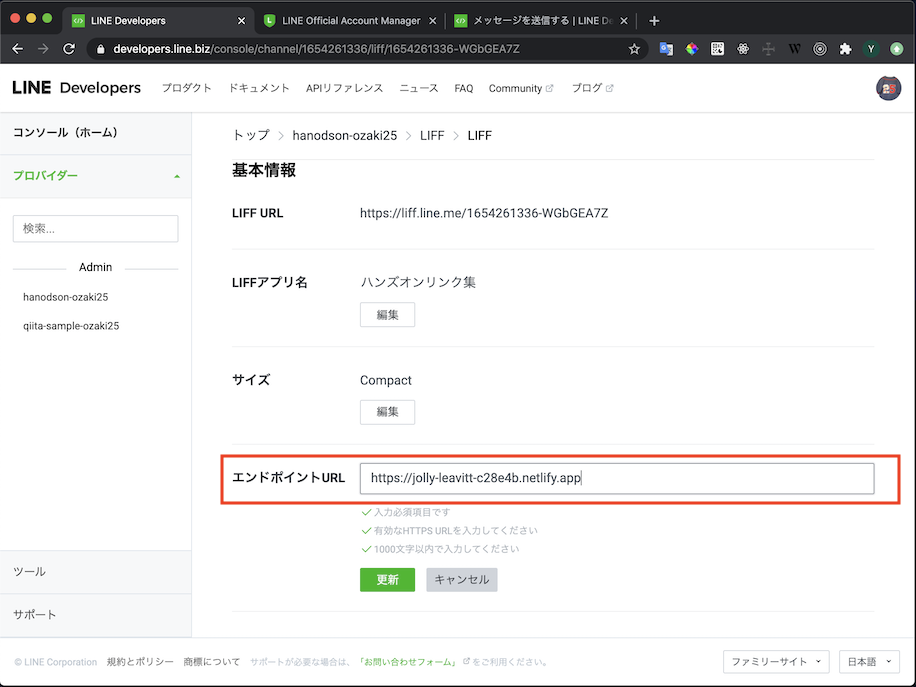Open the Community external link
Image resolution: width=916 pixels, height=687 pixels.
[521, 88]
